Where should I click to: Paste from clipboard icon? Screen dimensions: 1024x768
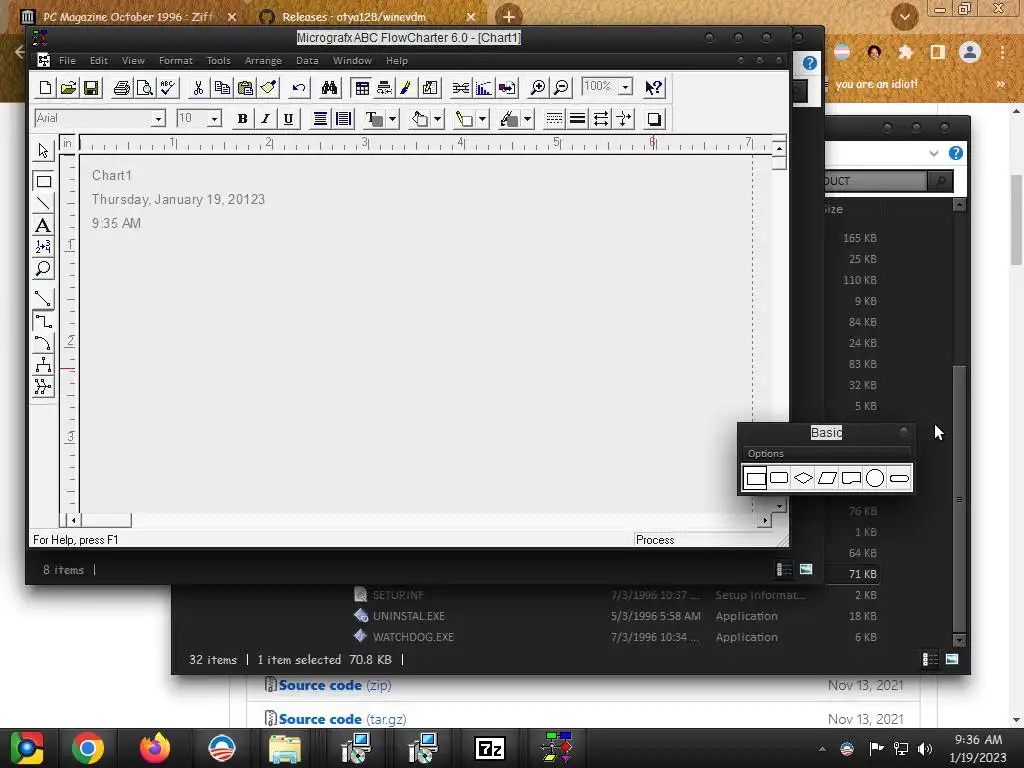click(x=246, y=88)
